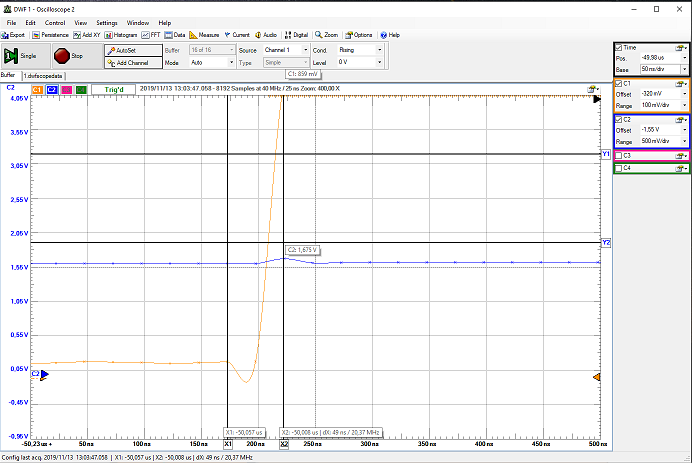
Task: Disable the C1 channel checkbox
Action: tap(619, 83)
